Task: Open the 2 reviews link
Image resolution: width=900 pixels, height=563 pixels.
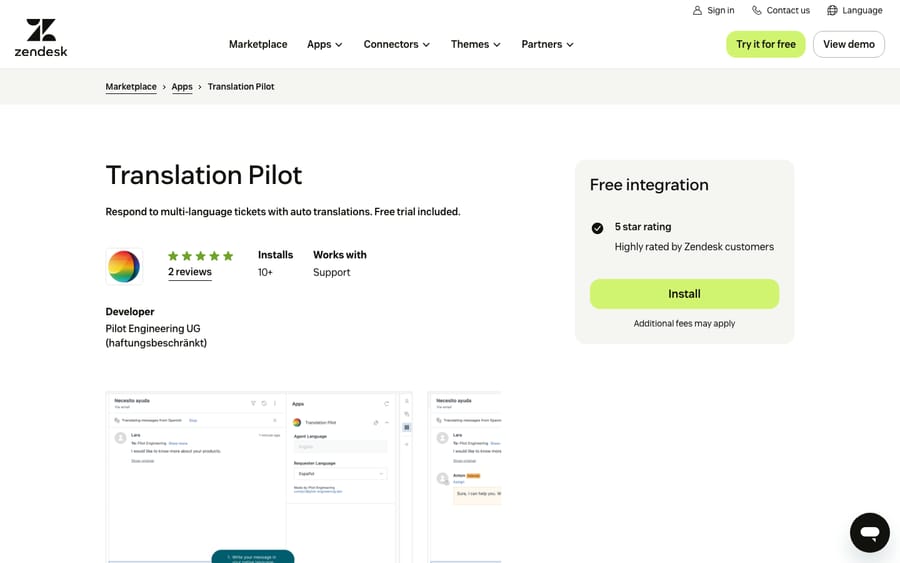Action: pos(189,272)
